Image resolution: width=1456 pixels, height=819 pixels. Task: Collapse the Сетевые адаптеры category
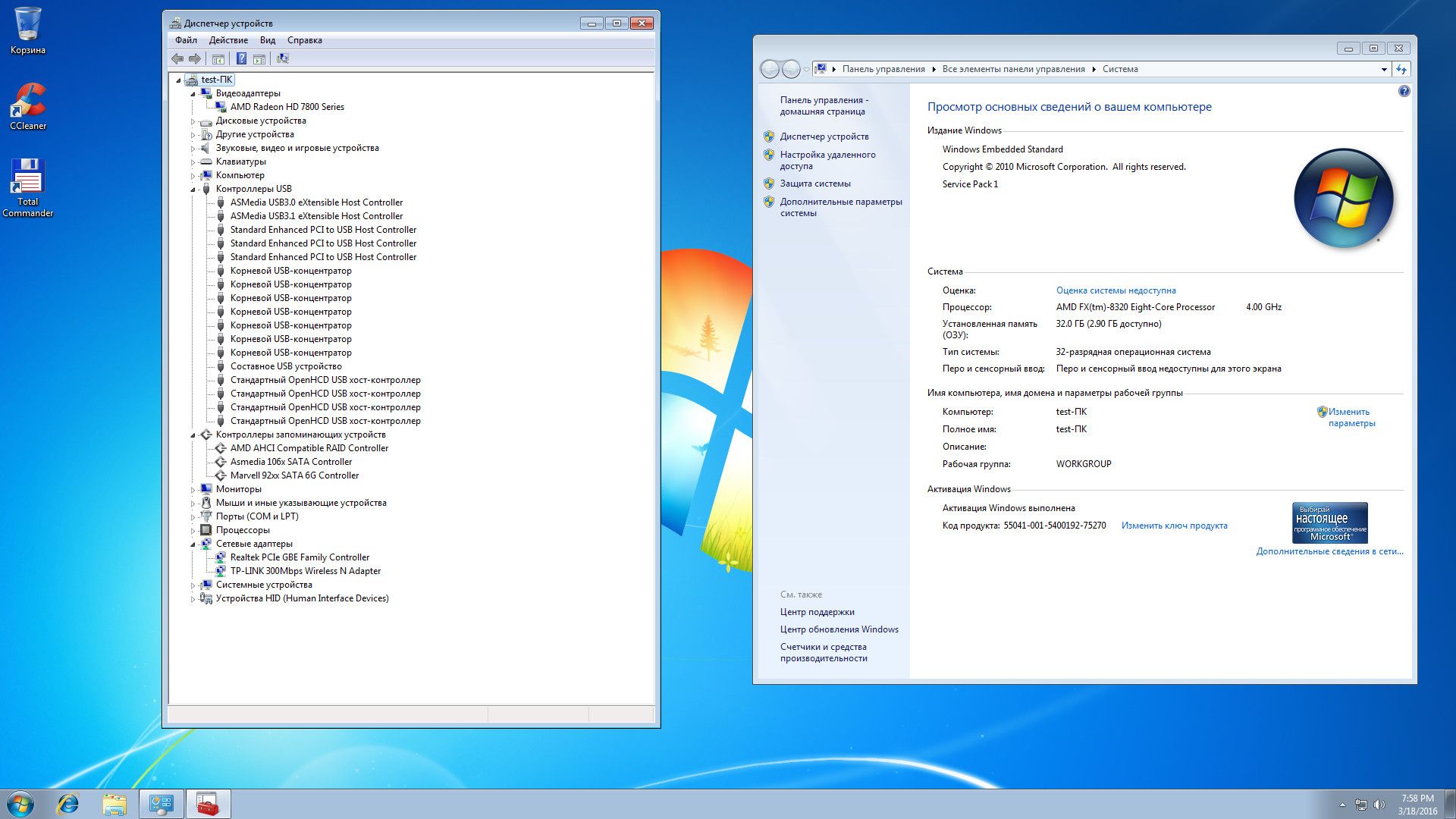coord(193,544)
